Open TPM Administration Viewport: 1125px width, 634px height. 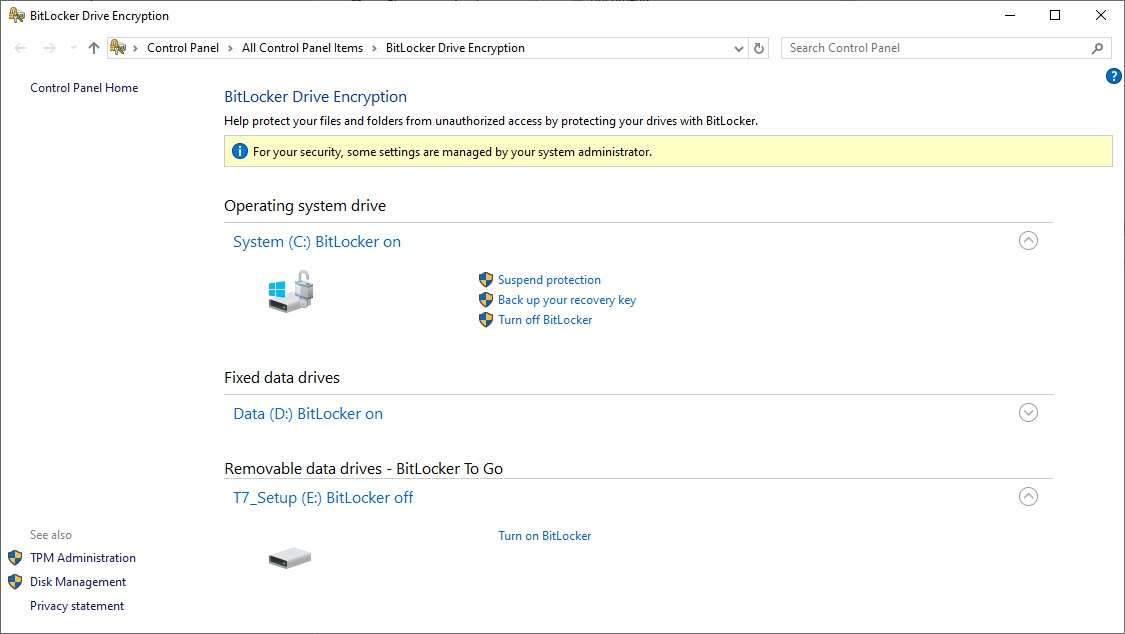83,558
